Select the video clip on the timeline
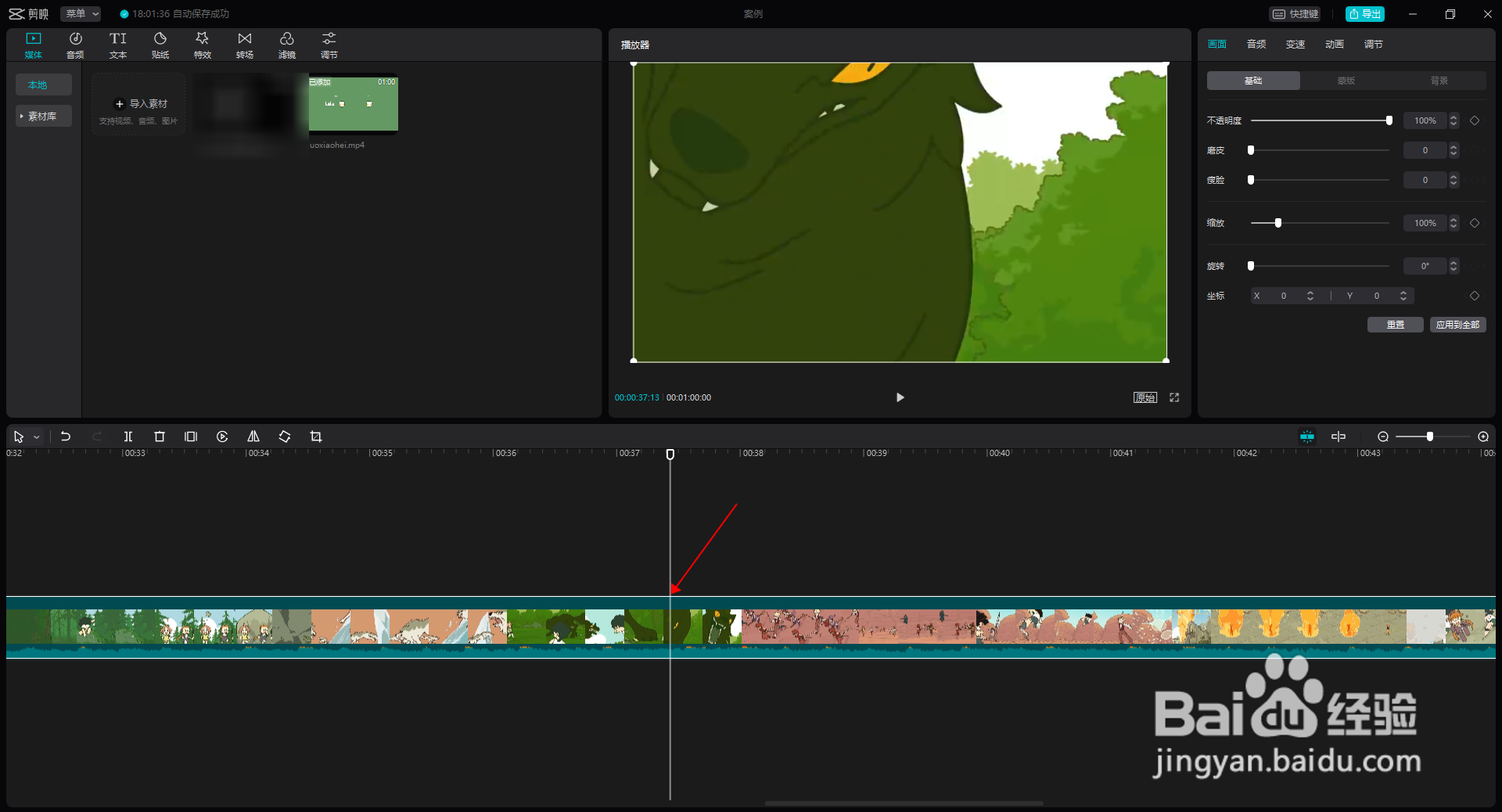This screenshot has height=812, width=1502. point(751,627)
